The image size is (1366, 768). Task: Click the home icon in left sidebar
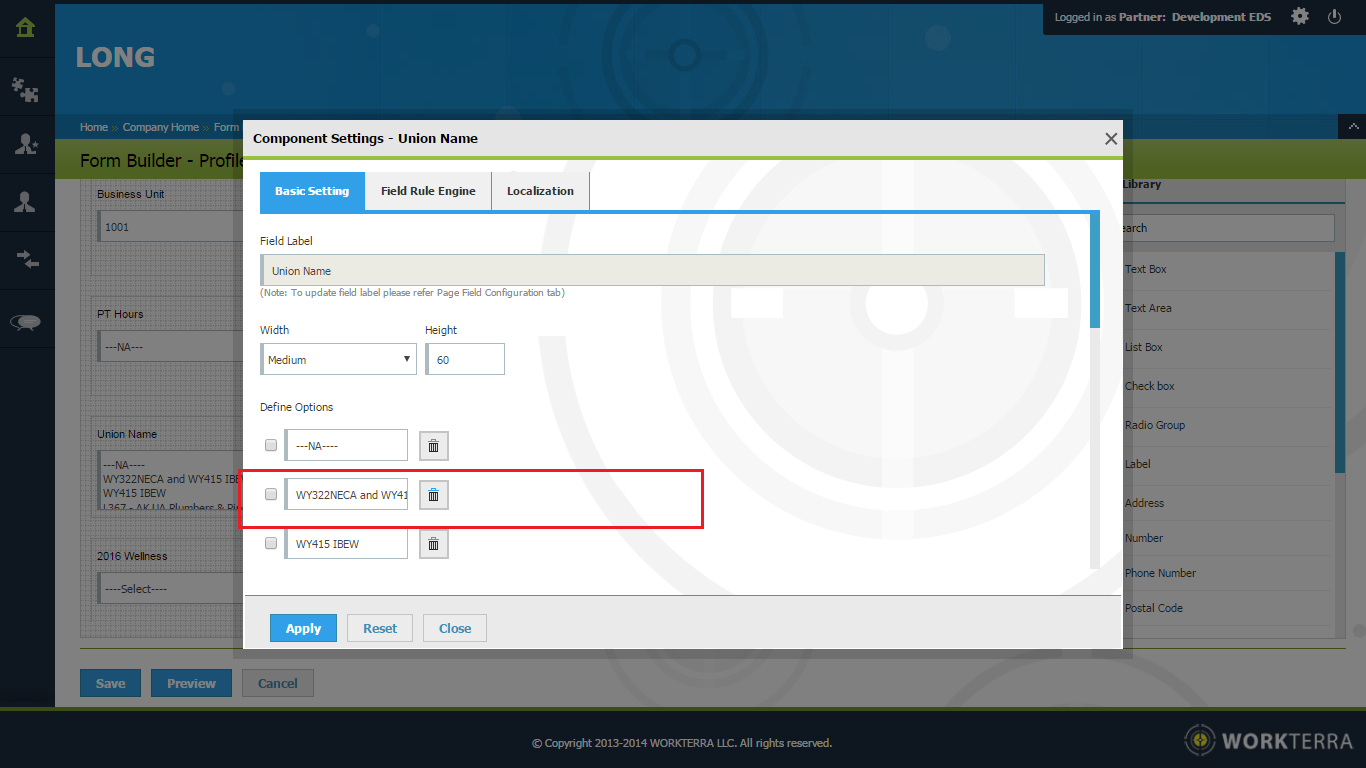pos(26,28)
